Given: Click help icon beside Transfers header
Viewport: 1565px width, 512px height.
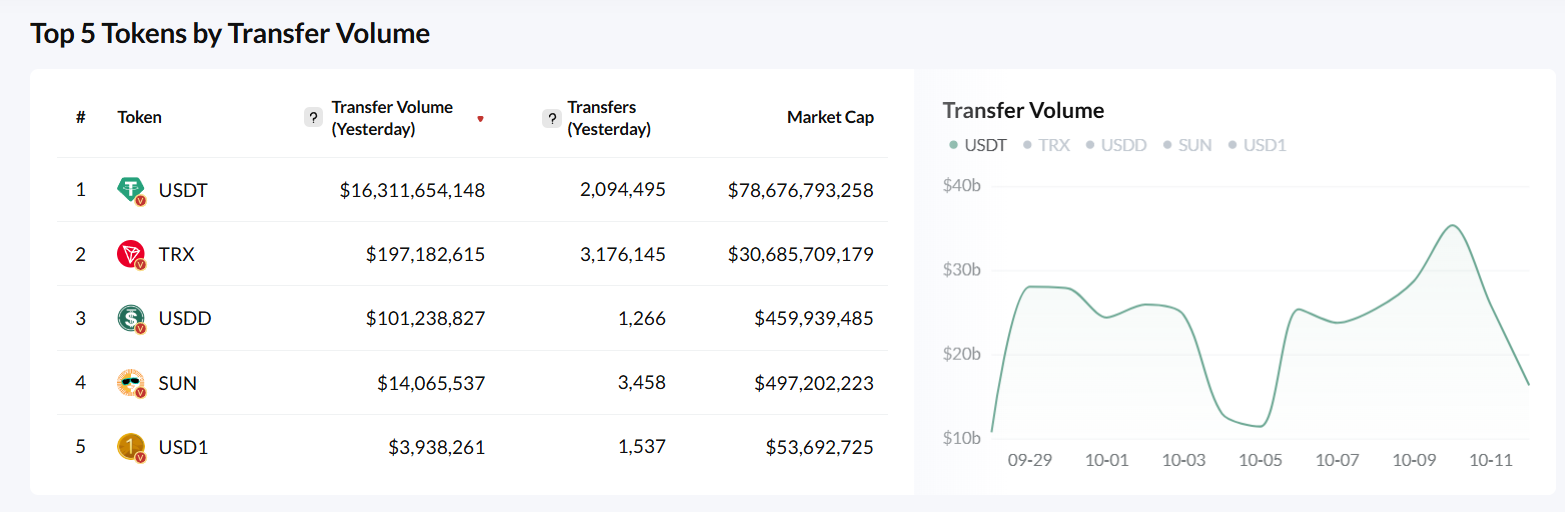Looking at the screenshot, I should pyautogui.click(x=551, y=118).
